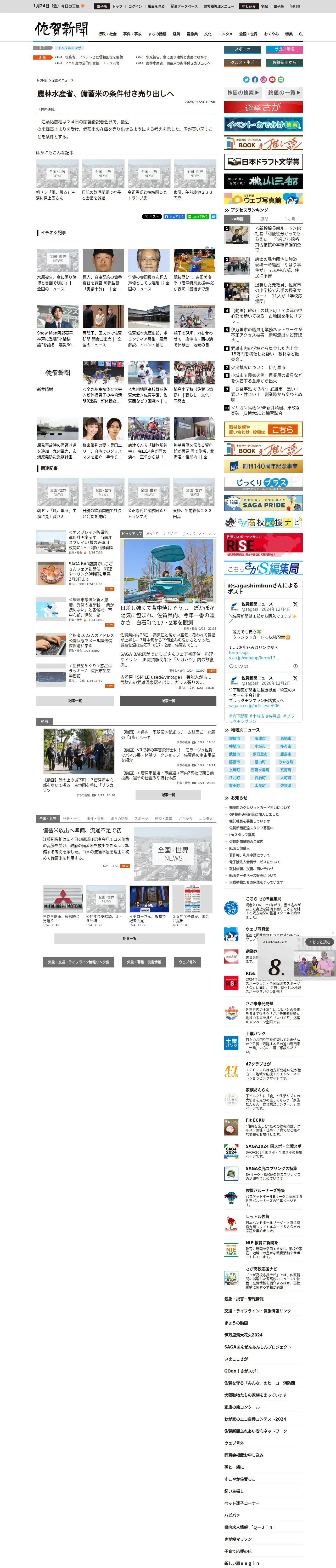
Task: Click 気象・交通・ライフライン情報リンク集 button
Action: click(x=79, y=962)
